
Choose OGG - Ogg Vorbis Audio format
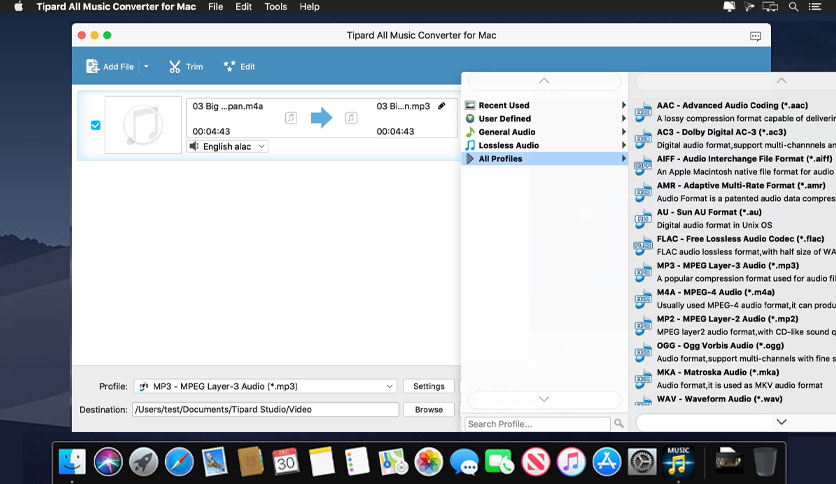(734, 352)
